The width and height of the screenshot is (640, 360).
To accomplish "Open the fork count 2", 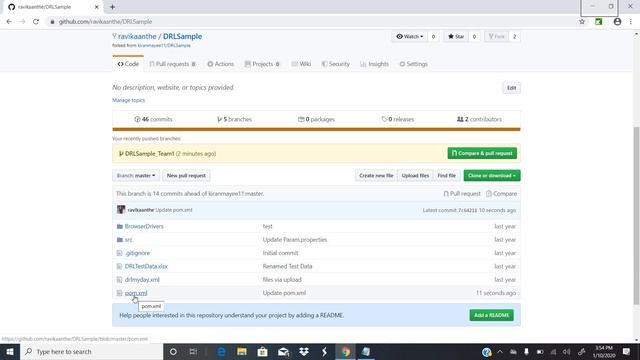I will tap(514, 36).
